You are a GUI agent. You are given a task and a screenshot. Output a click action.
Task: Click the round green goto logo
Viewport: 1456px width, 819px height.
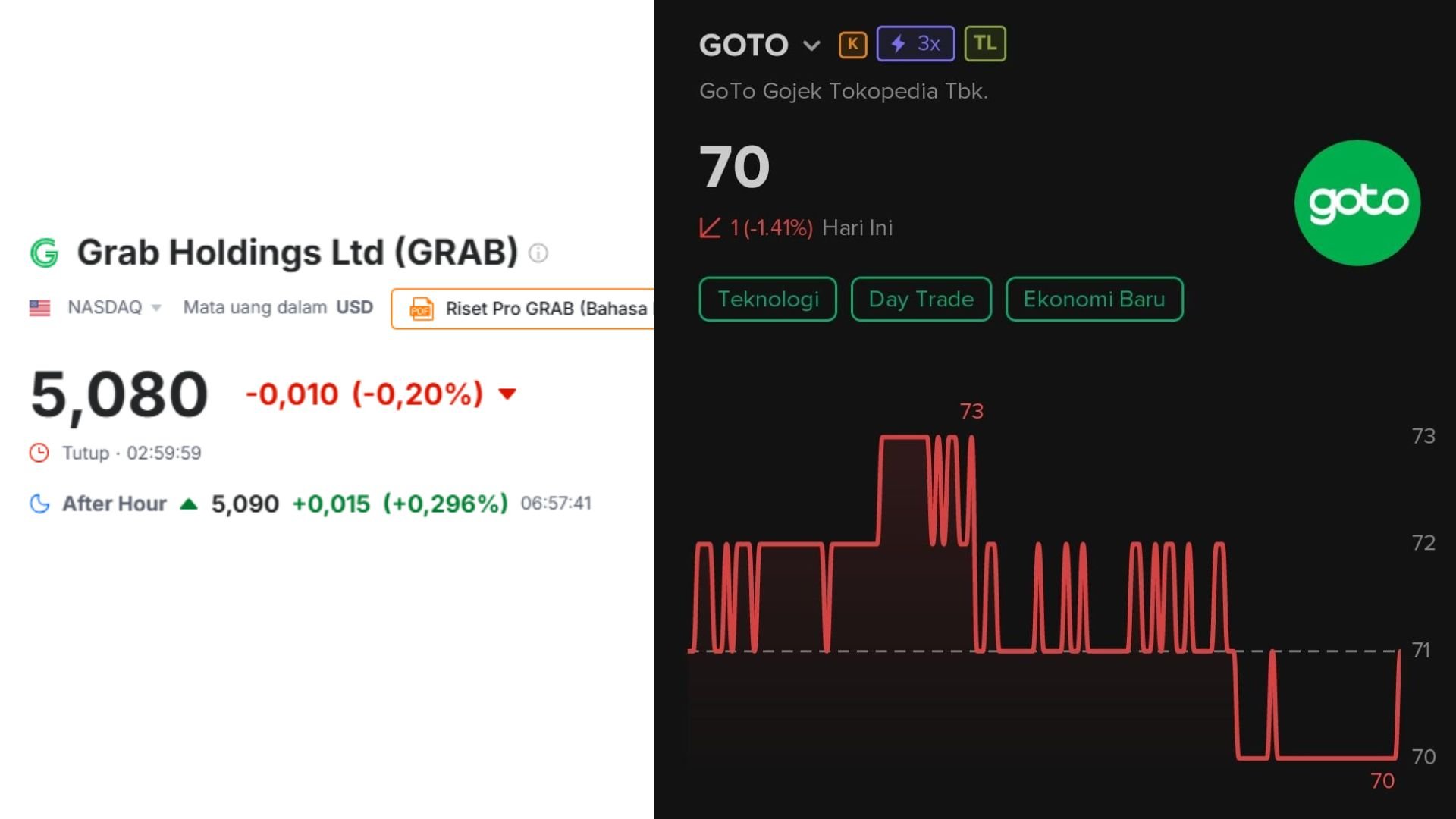(1357, 202)
